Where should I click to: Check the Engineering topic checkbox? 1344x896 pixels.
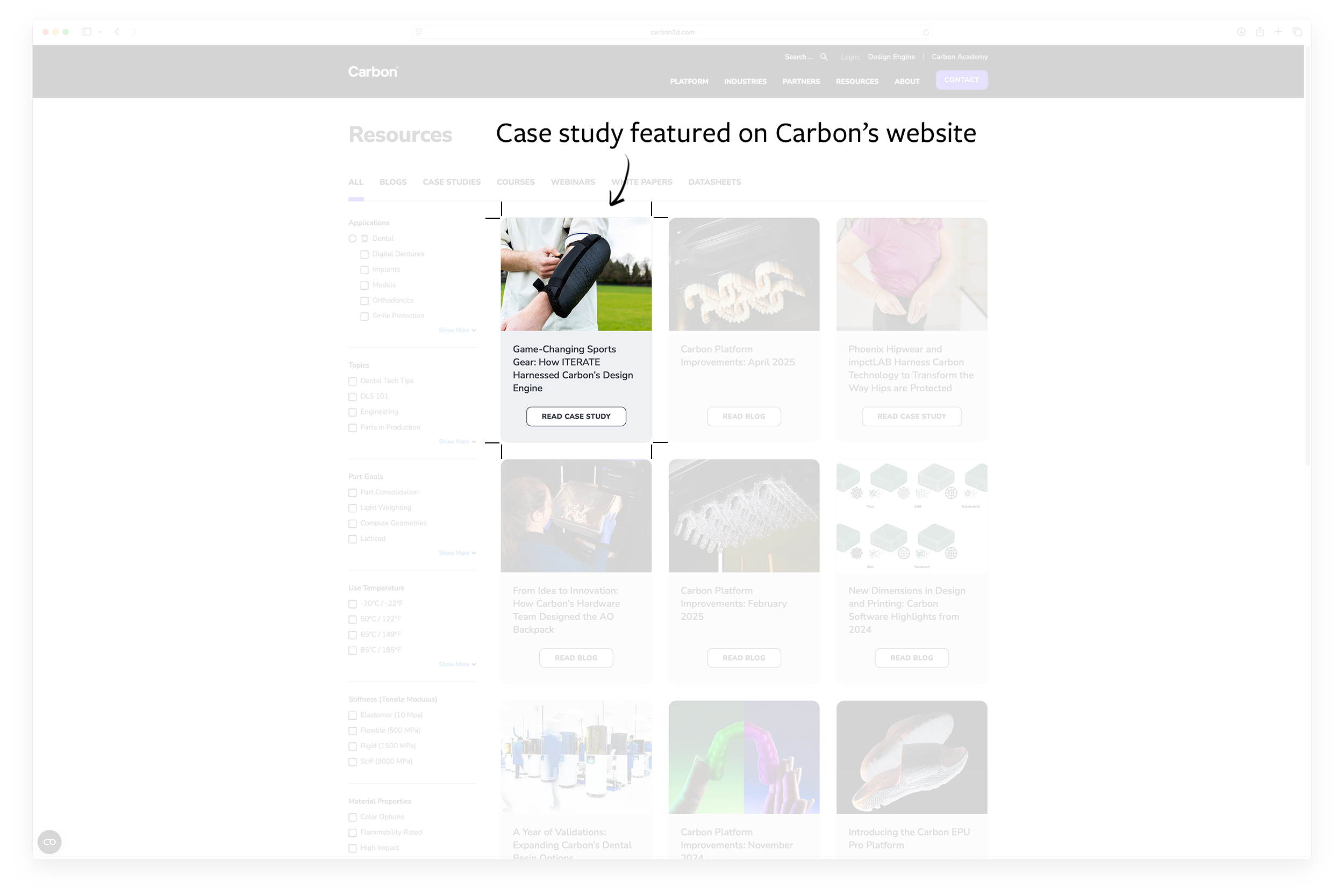[x=353, y=412]
